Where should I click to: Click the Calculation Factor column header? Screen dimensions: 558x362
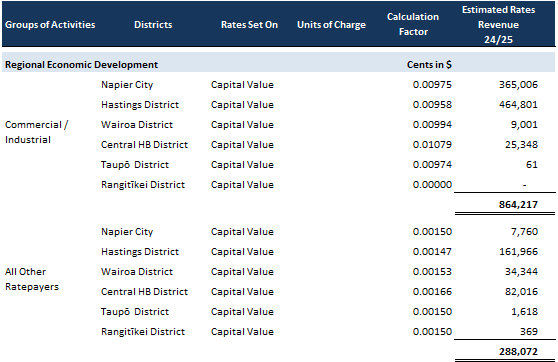point(413,24)
